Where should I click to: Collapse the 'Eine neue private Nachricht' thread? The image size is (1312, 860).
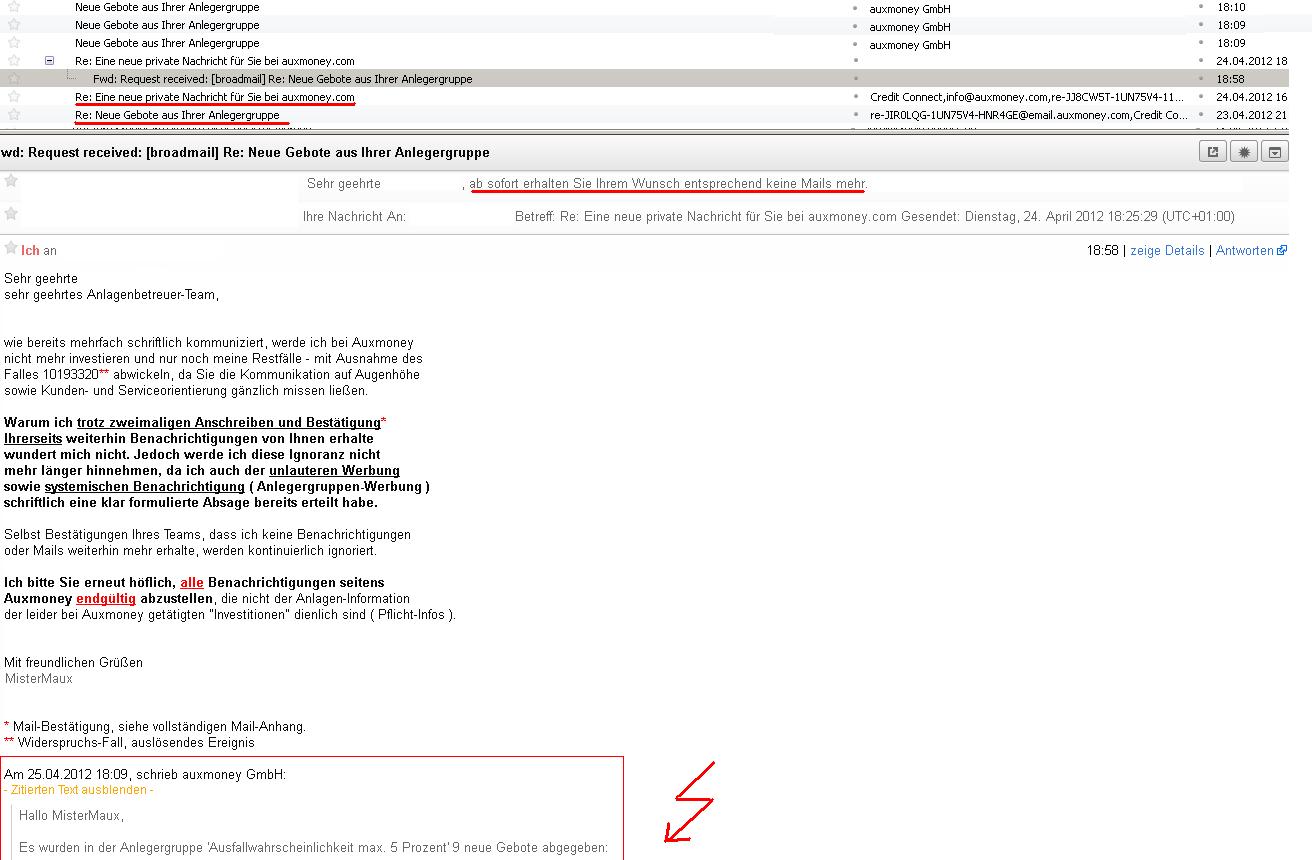(49, 61)
